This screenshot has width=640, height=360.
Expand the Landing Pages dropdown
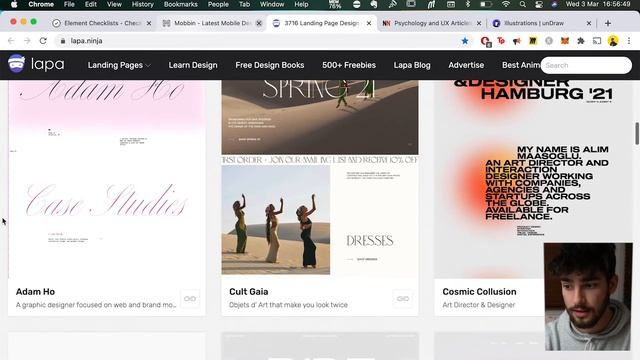point(119,65)
